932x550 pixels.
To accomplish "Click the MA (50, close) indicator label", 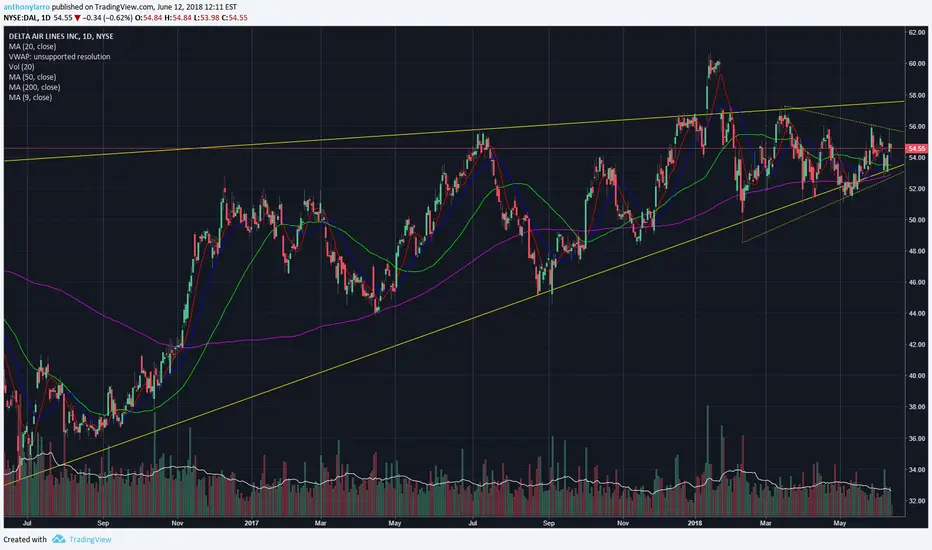I will point(32,77).
